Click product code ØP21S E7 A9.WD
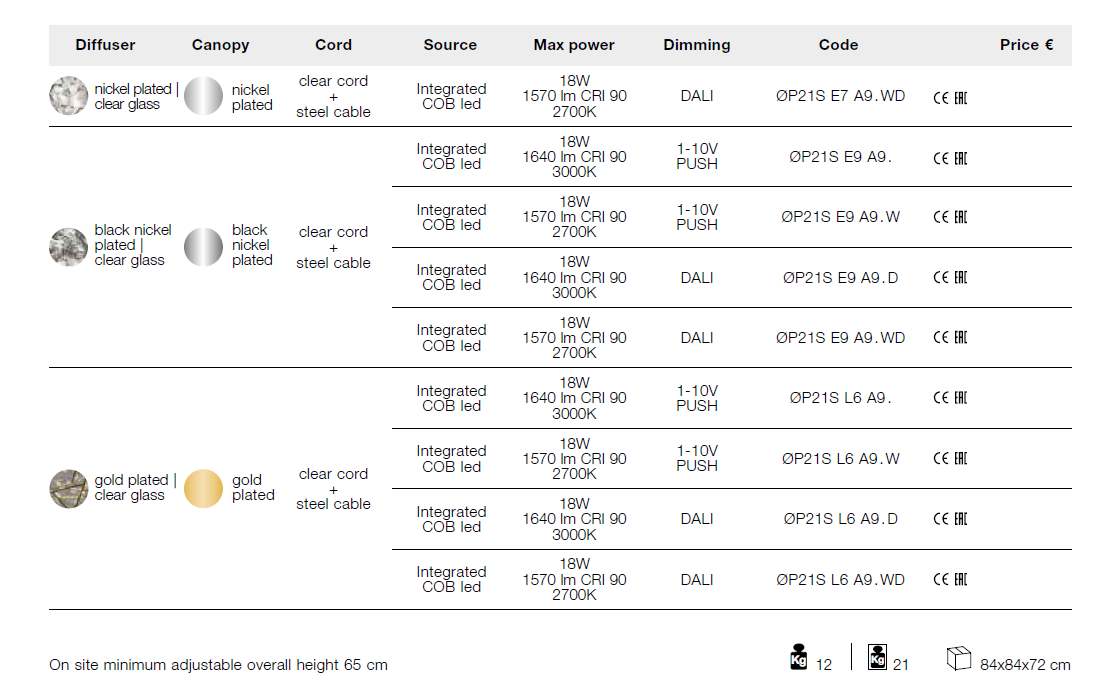This screenshot has height=696, width=1093. (x=840, y=96)
